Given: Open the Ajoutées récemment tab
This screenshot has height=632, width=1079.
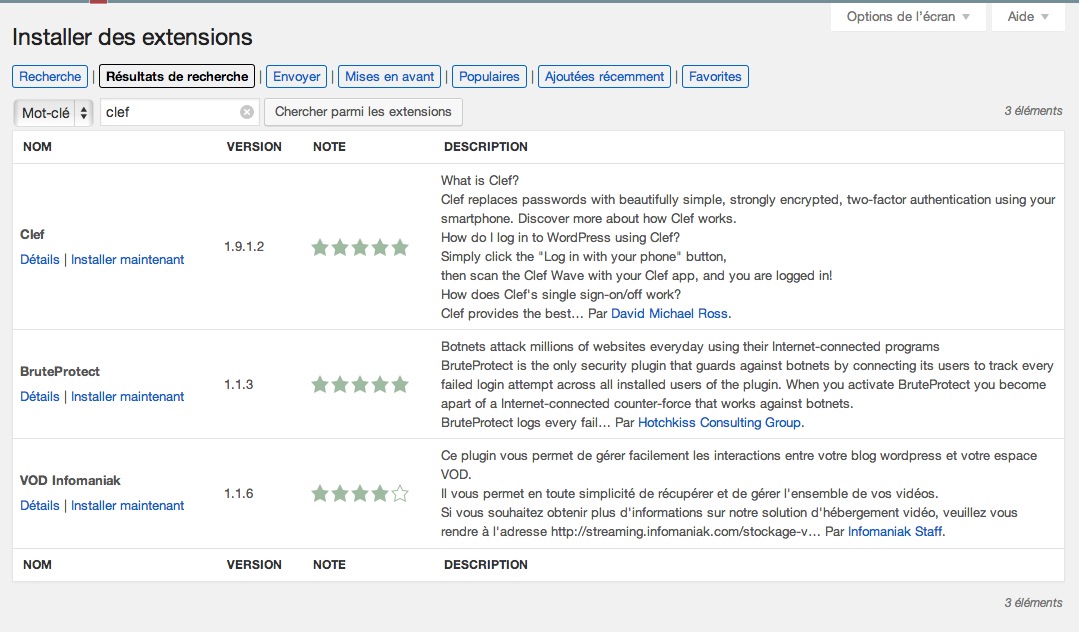Looking at the screenshot, I should (x=604, y=77).
